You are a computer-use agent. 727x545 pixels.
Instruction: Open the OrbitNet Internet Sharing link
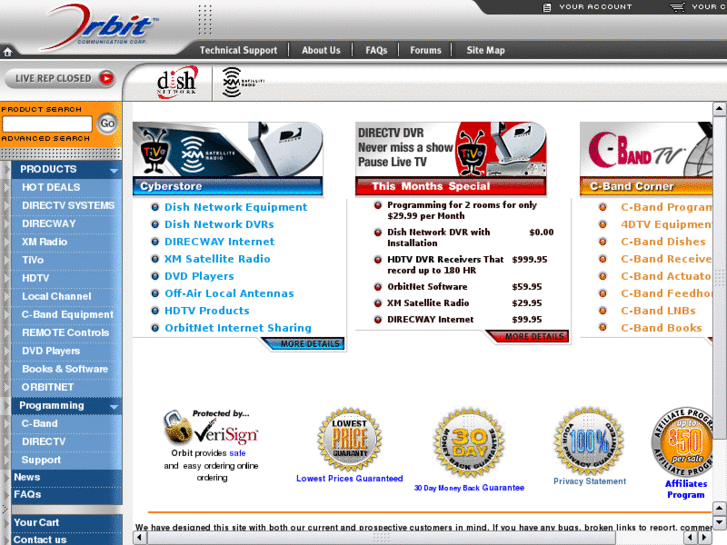pos(238,328)
